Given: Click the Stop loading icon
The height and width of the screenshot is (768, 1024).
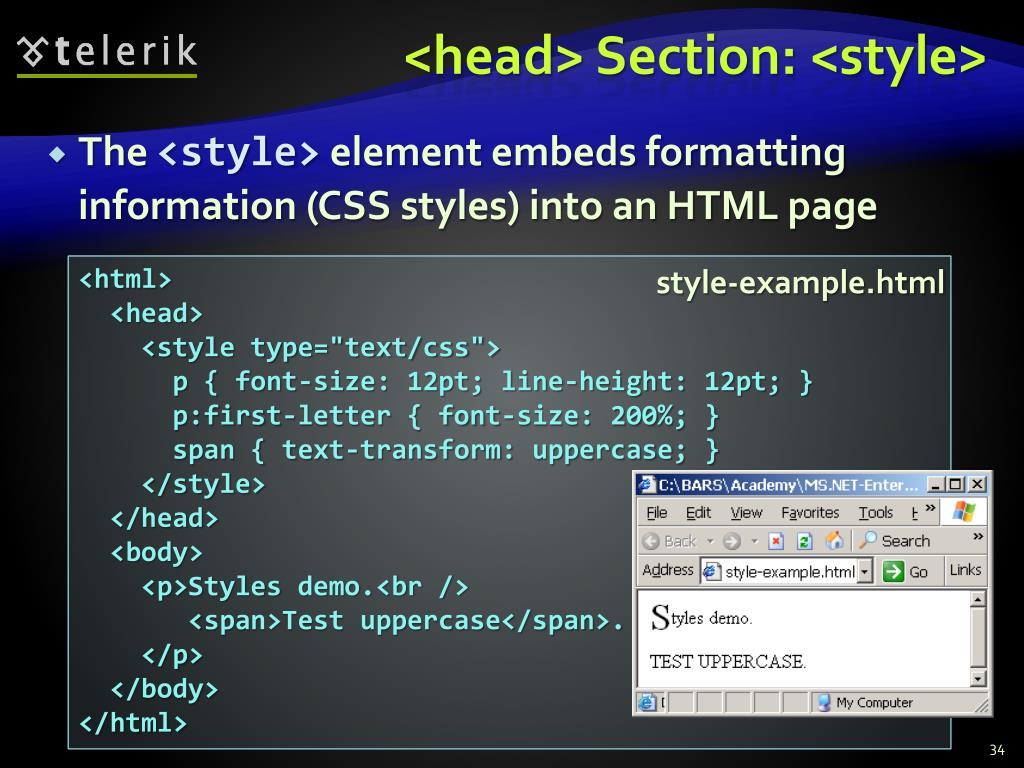Looking at the screenshot, I should (x=776, y=541).
